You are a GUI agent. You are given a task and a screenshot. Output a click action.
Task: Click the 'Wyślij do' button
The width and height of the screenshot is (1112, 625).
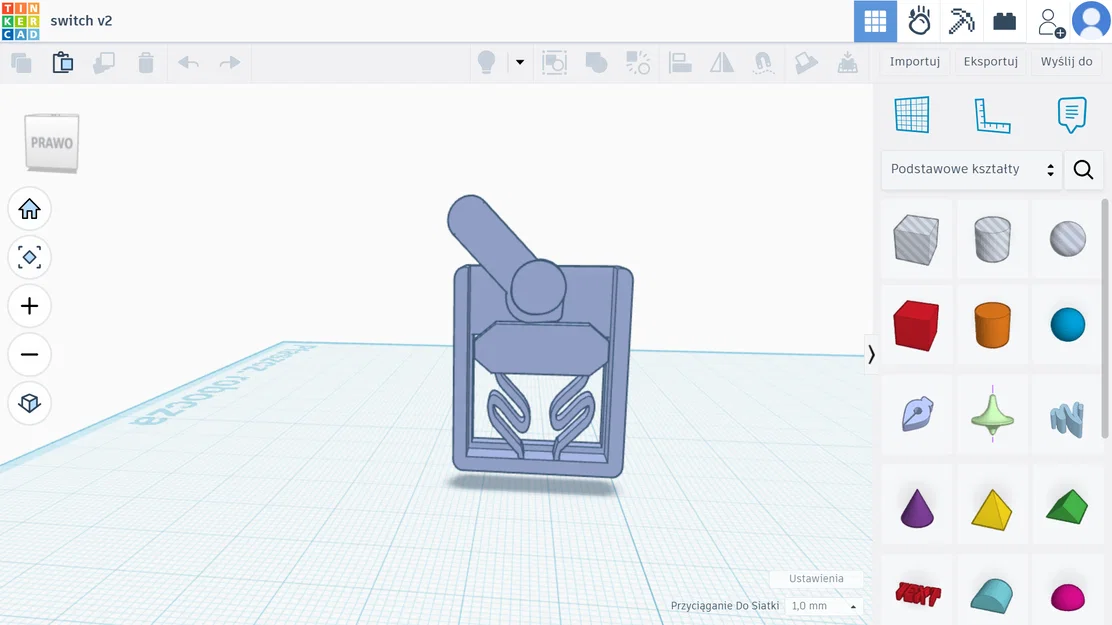tap(1067, 61)
